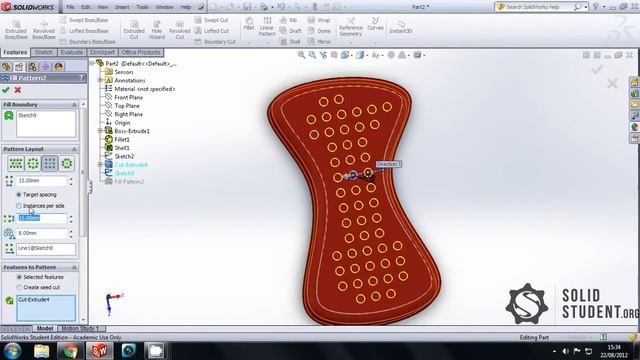Click the highlighted instance spacing field
Image resolution: width=640 pixels, height=360 pixels.
[x=42, y=218]
